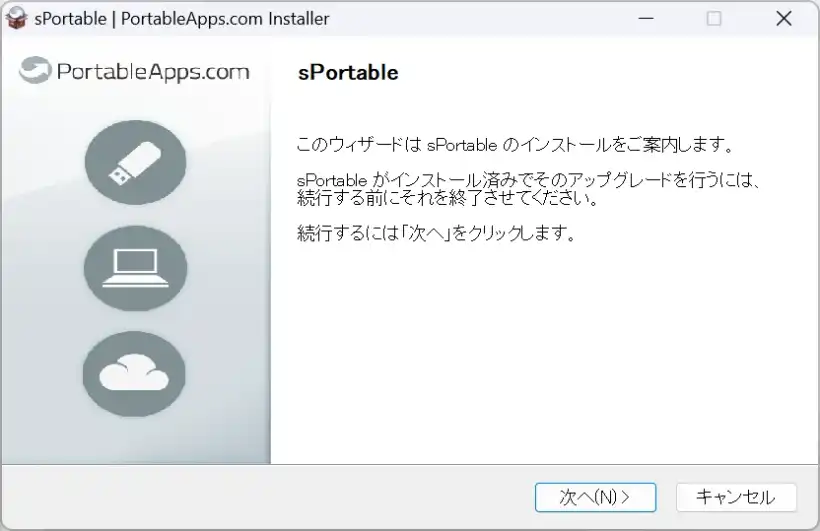Viewport: 820px width, 531px height.
Task: Click the installer app icon in title bar
Action: point(16,18)
